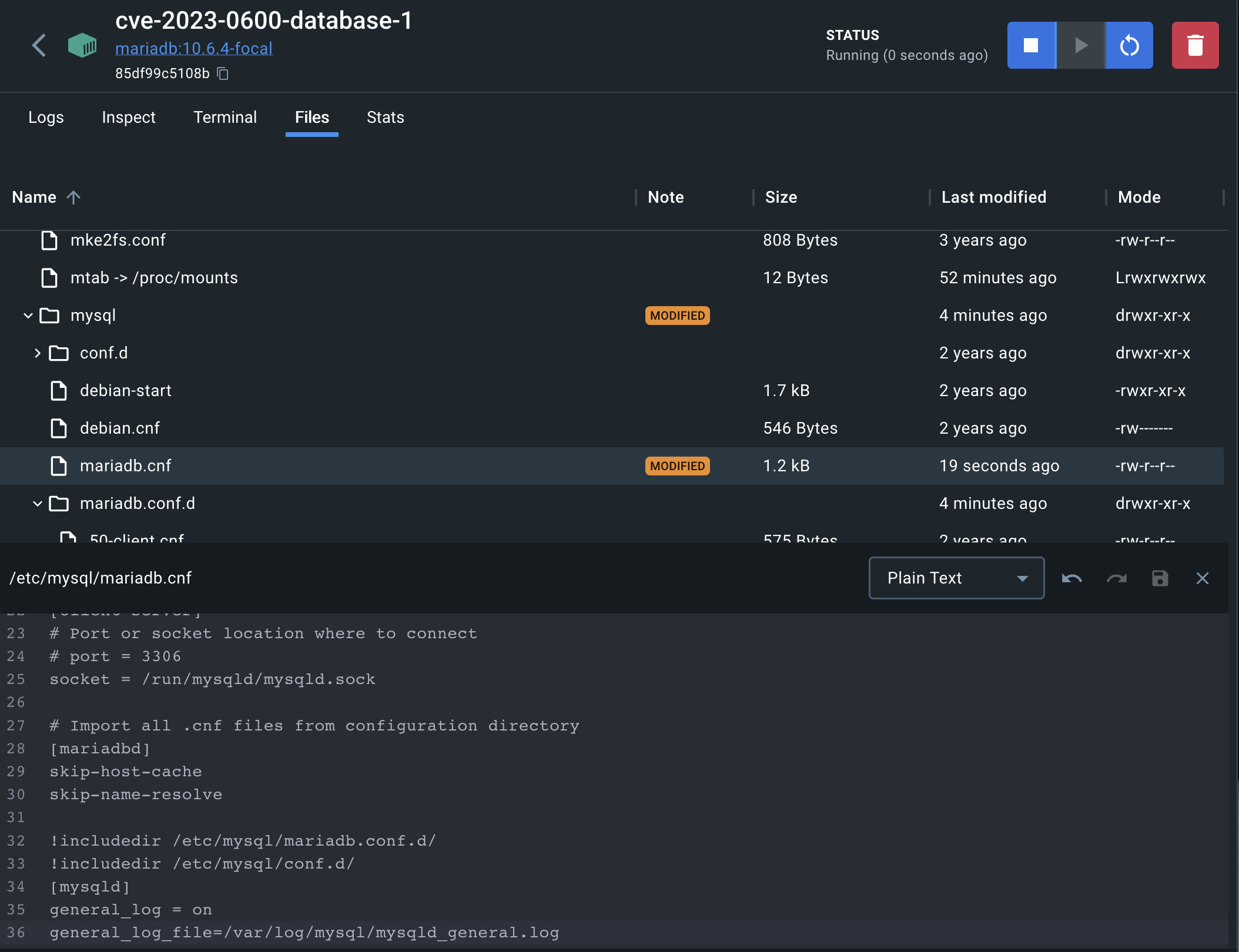Image resolution: width=1239 pixels, height=952 pixels.
Task: Select the mariadb.cnf file name
Action: [125, 466]
